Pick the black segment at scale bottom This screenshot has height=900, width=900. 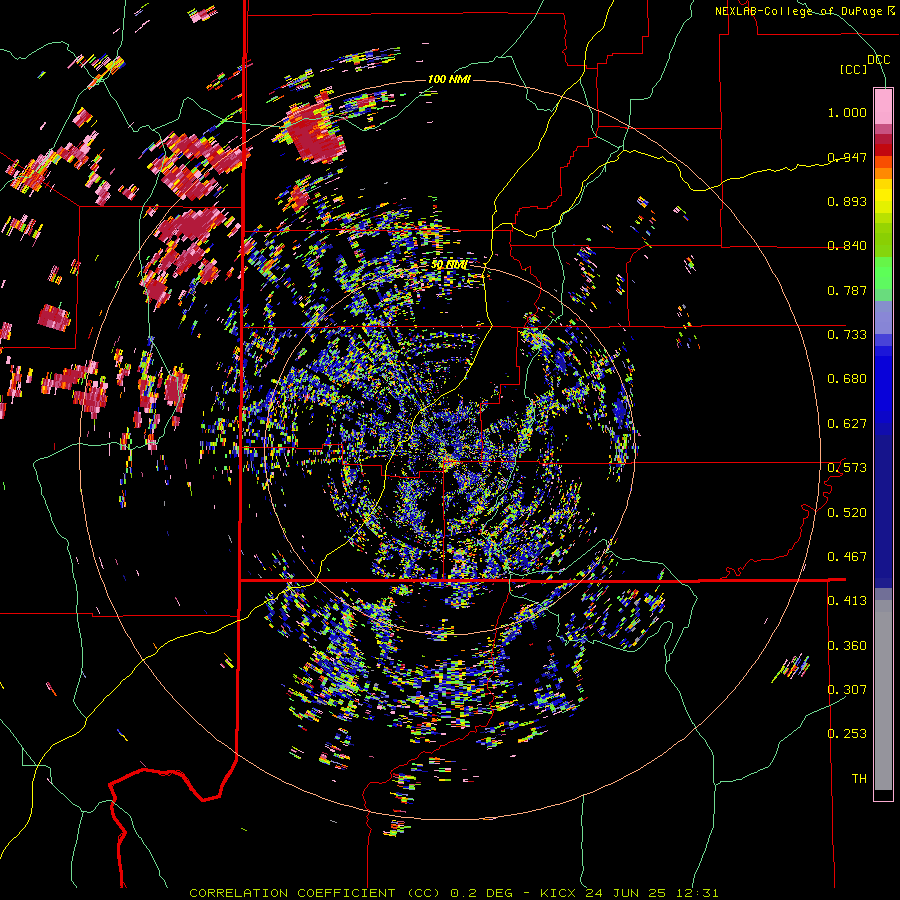(883, 794)
